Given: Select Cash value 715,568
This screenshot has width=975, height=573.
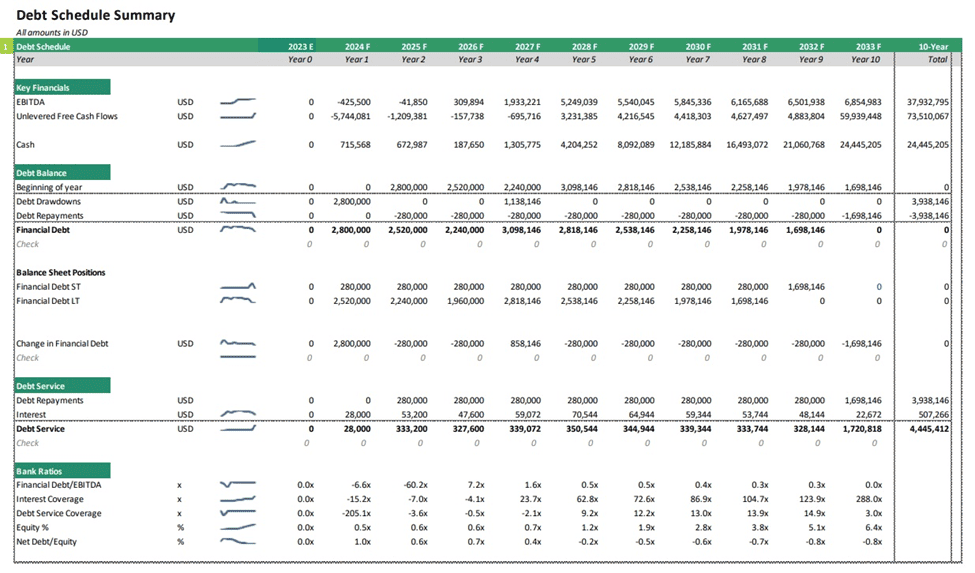Looking at the screenshot, I should point(355,145).
